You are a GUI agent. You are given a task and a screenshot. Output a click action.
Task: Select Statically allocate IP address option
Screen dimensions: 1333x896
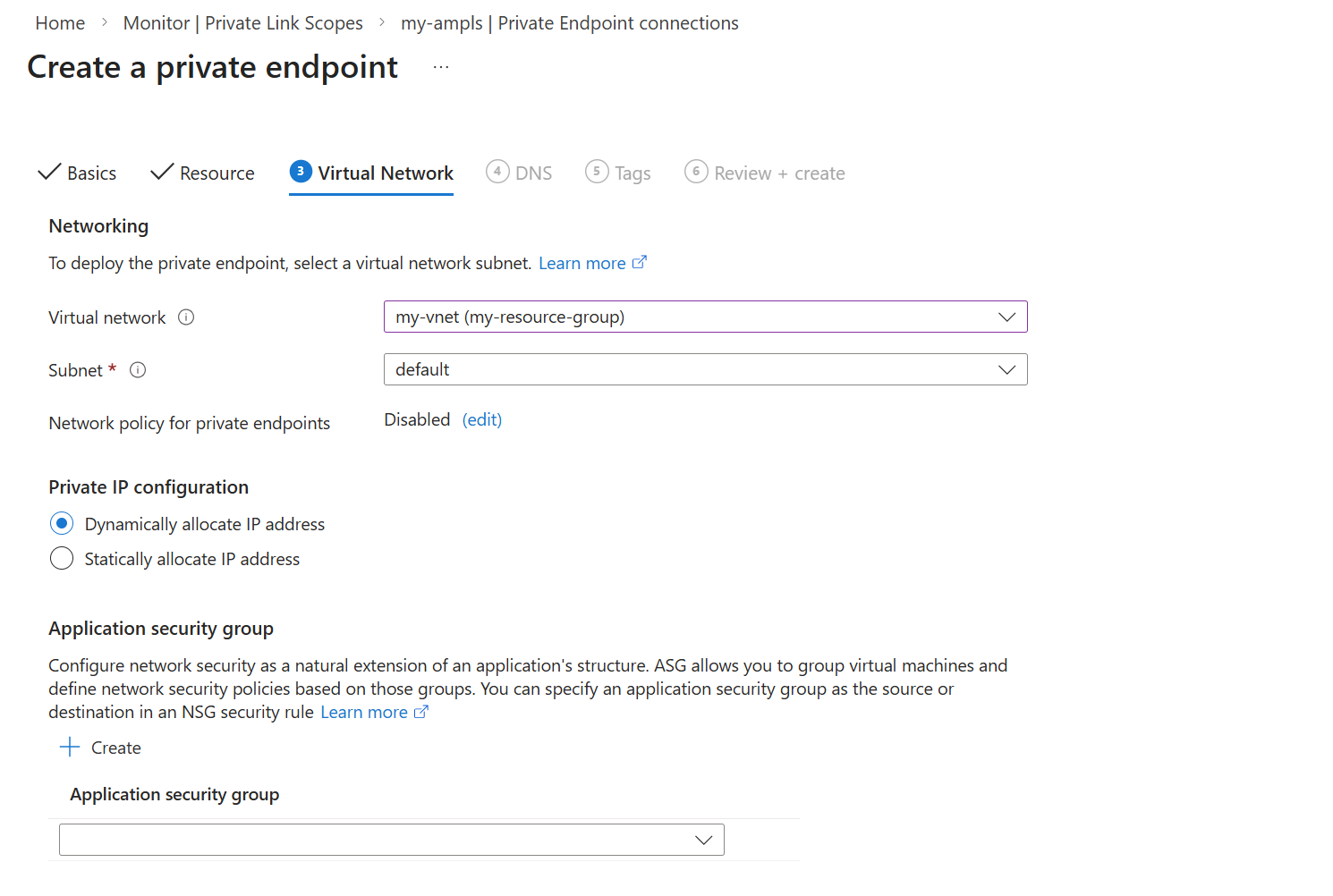tap(62, 559)
